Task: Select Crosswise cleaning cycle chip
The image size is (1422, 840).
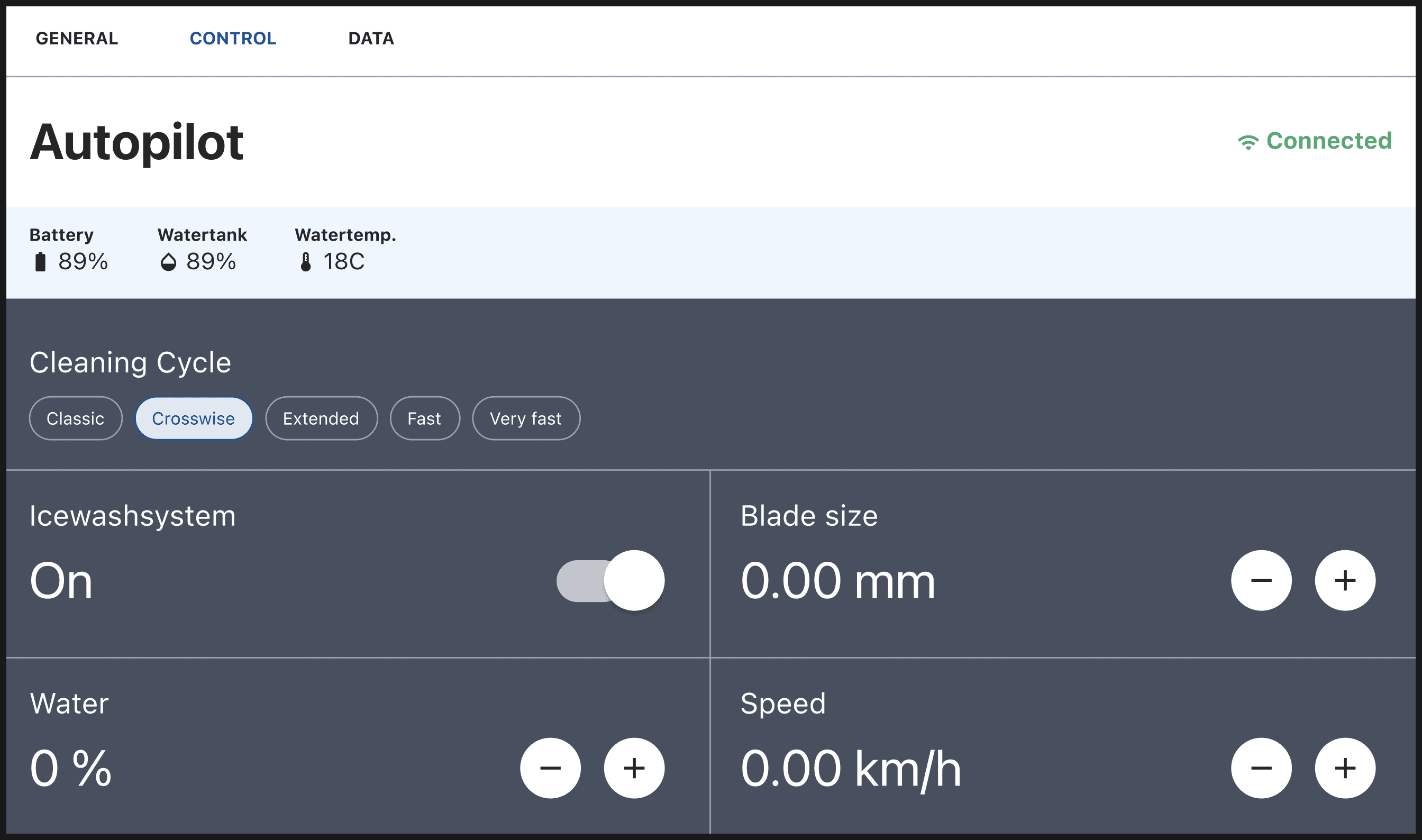Action: (194, 418)
